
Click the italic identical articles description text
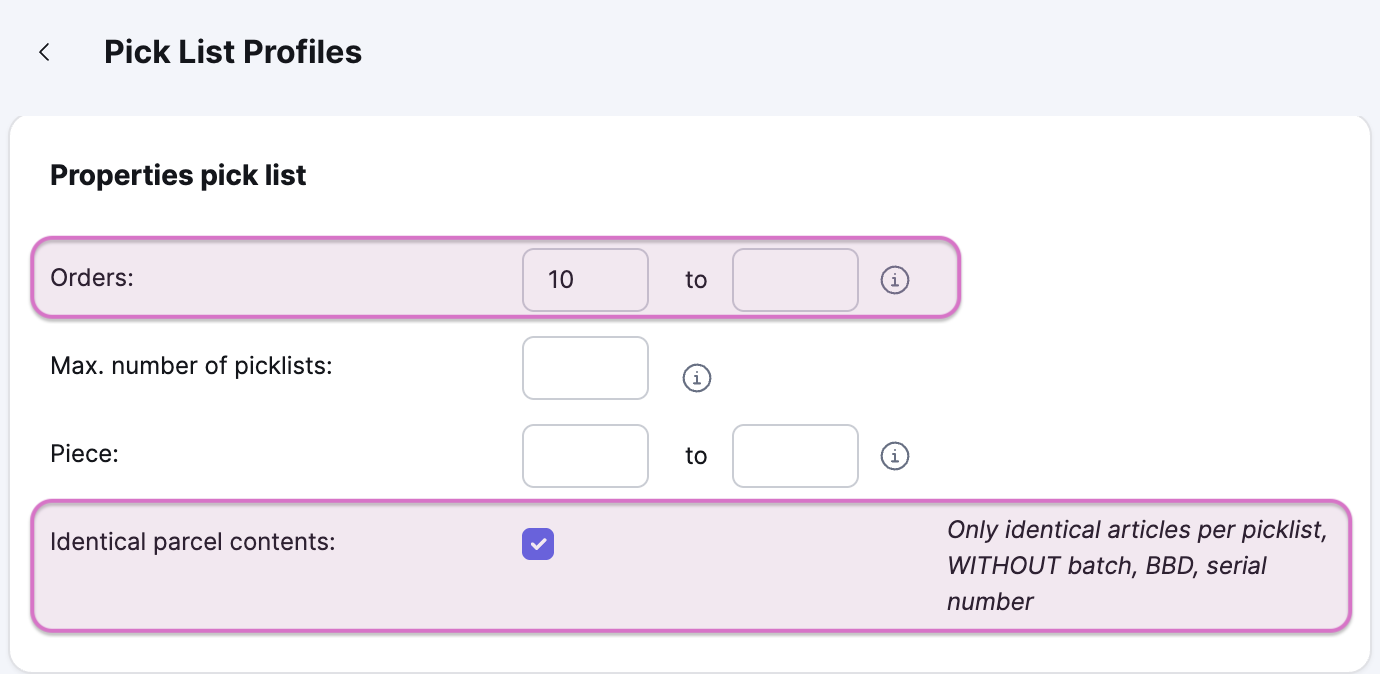tap(1136, 565)
